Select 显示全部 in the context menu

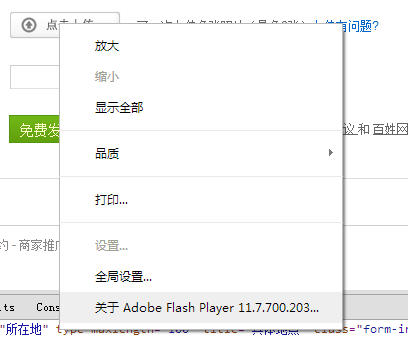tap(201, 107)
